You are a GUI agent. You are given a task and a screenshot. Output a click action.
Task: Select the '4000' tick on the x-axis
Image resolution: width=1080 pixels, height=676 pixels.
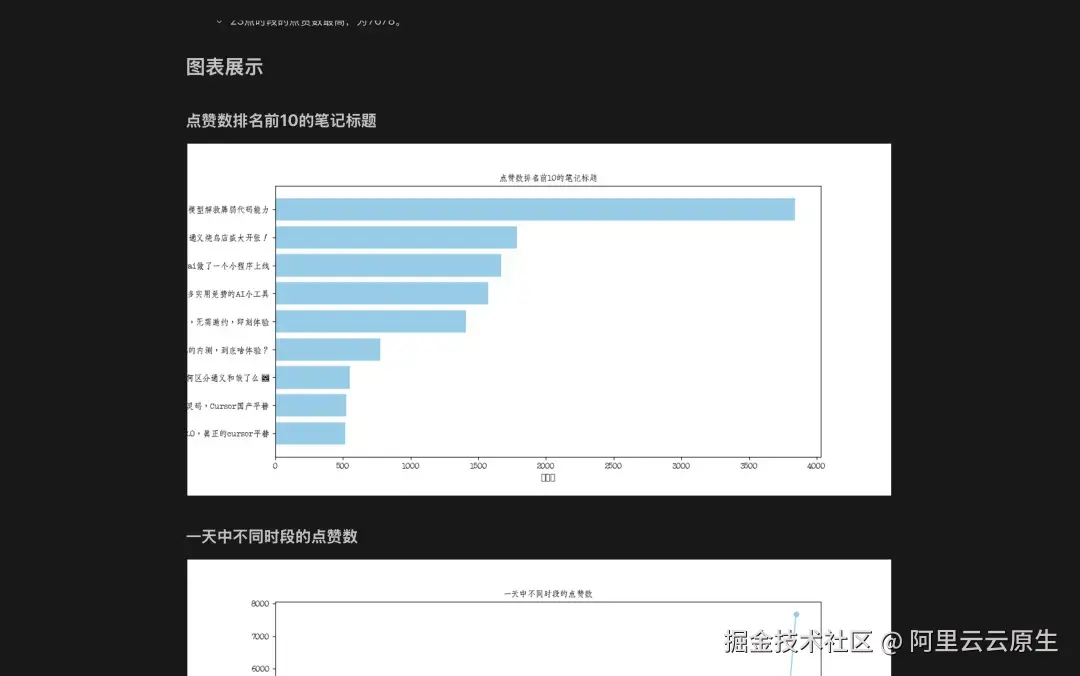click(x=816, y=465)
